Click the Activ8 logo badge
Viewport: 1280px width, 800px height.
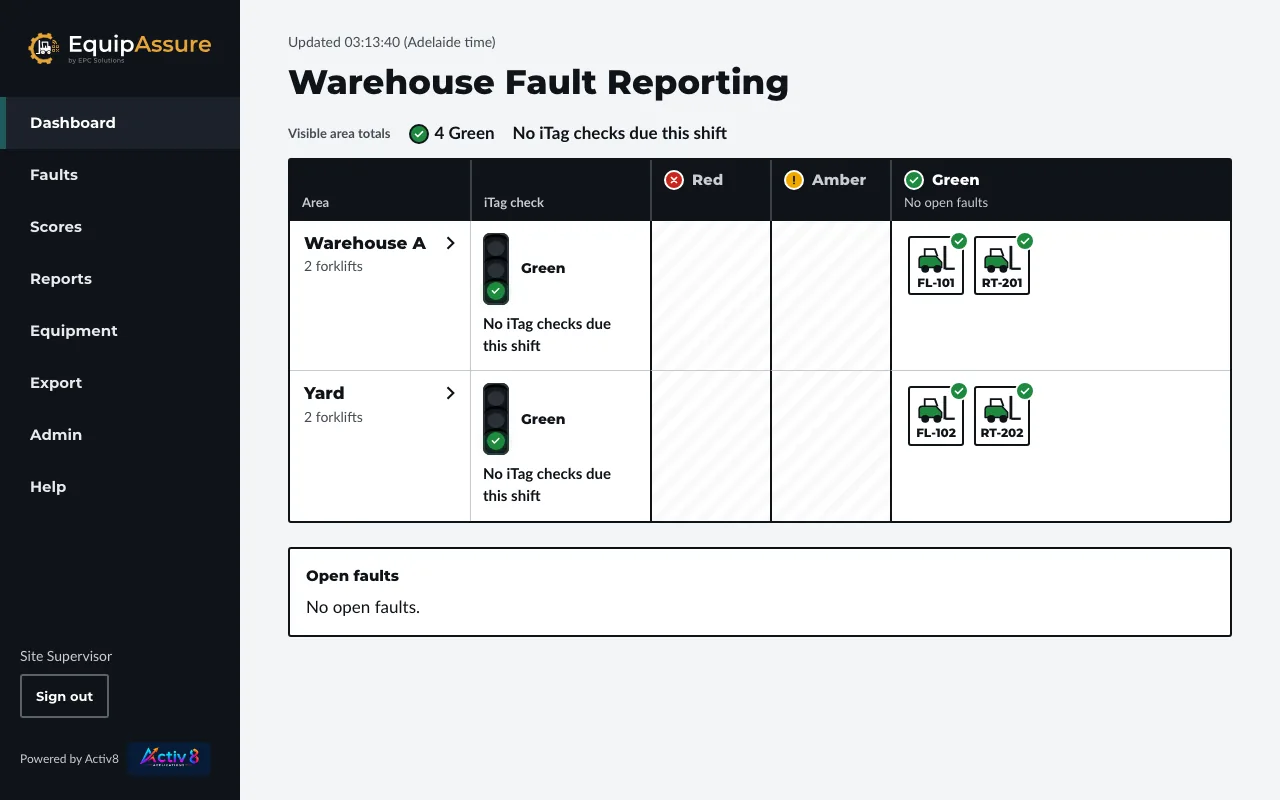[170, 758]
